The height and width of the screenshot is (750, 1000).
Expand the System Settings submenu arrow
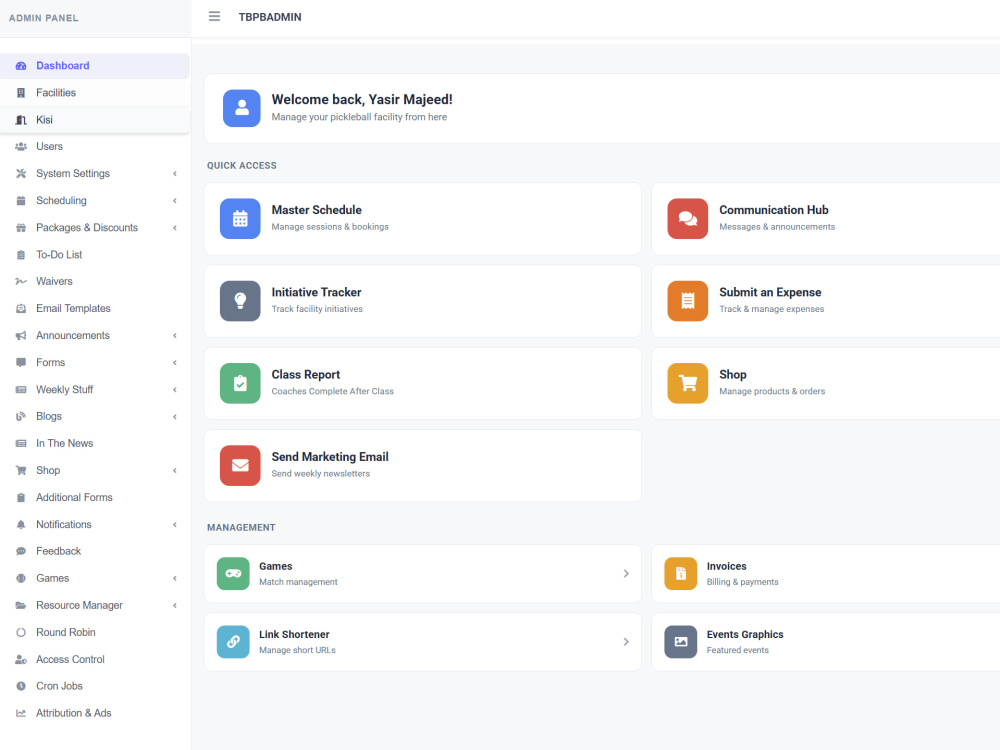coord(175,173)
